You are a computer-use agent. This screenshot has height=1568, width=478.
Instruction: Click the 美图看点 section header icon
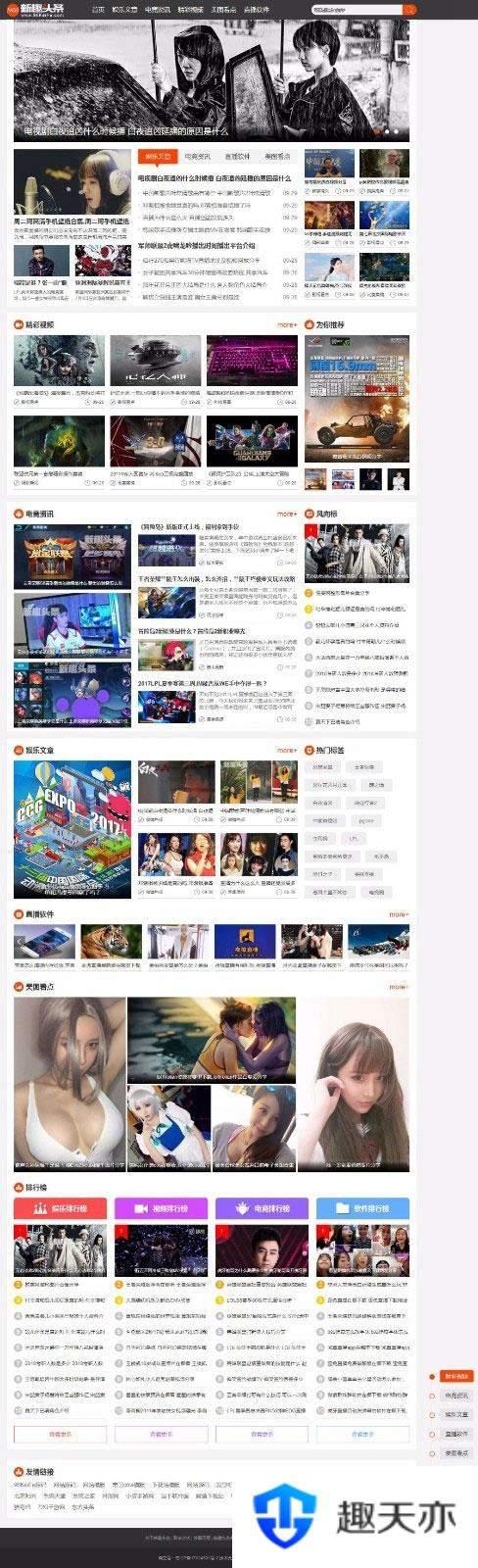point(18,987)
